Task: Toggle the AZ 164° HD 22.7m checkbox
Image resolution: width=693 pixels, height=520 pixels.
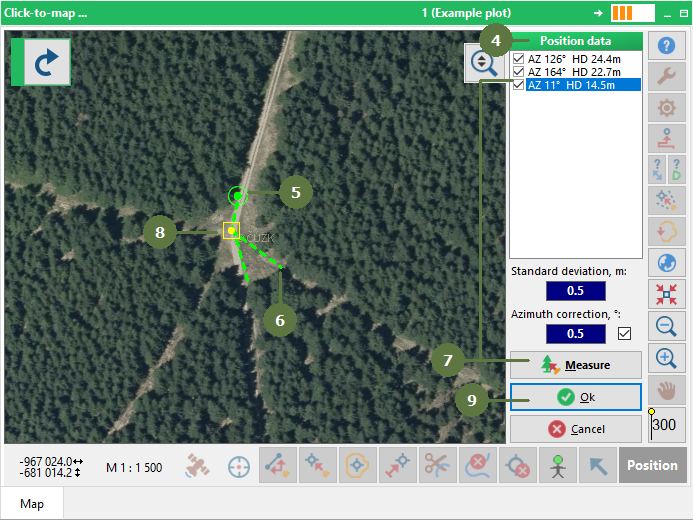Action: [x=518, y=72]
